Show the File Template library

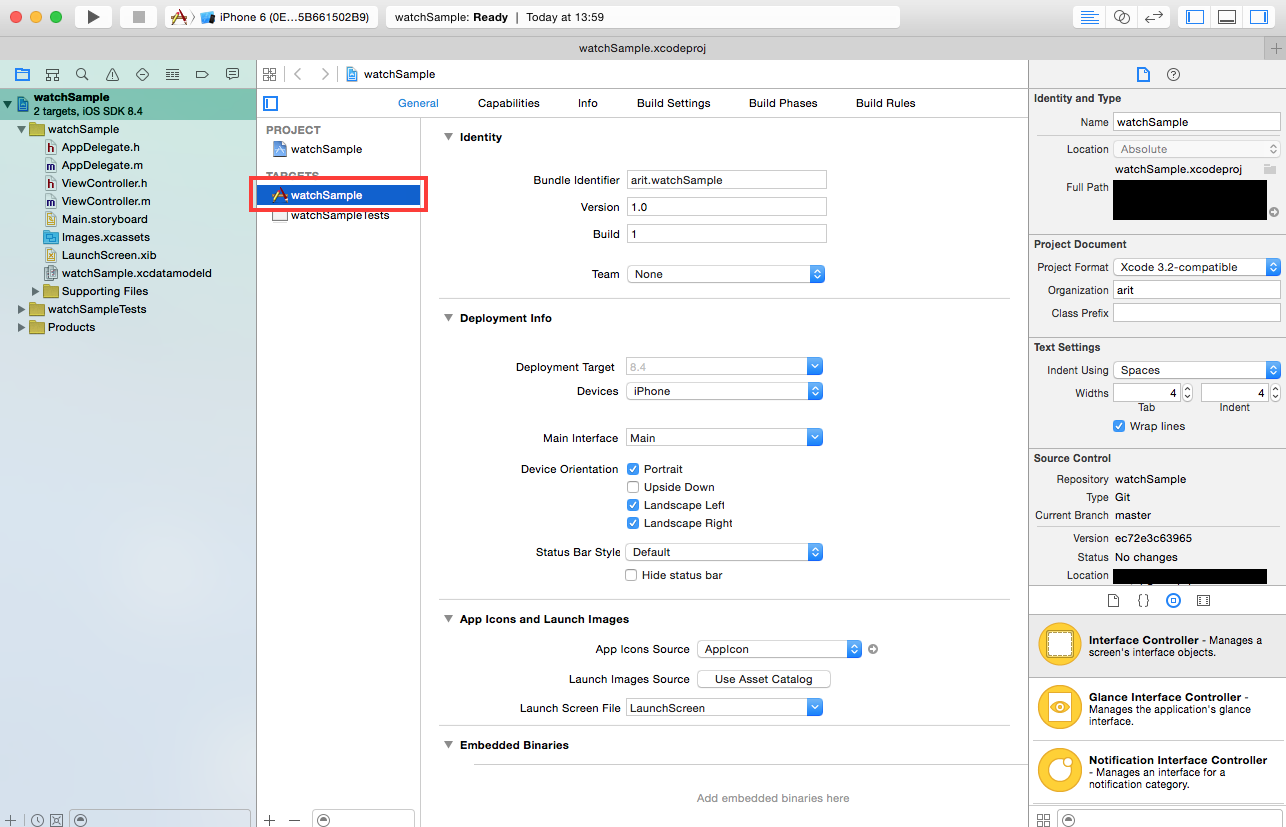tap(1113, 601)
